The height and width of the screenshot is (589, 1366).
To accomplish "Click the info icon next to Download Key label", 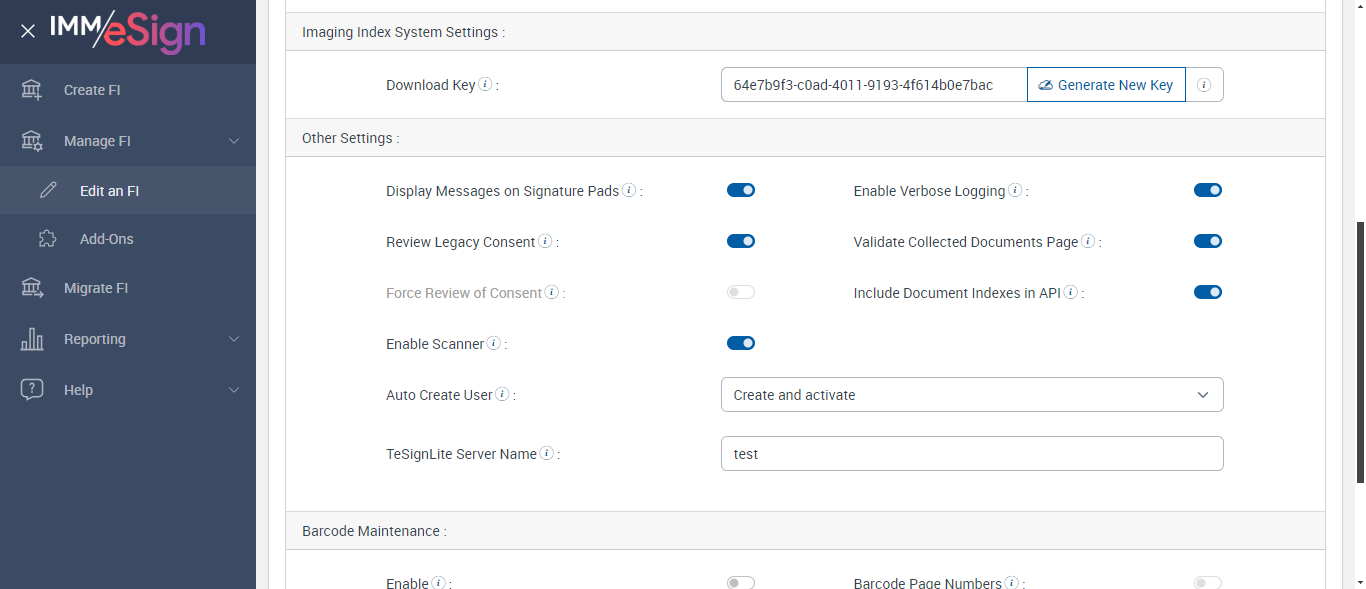I will click(x=485, y=85).
